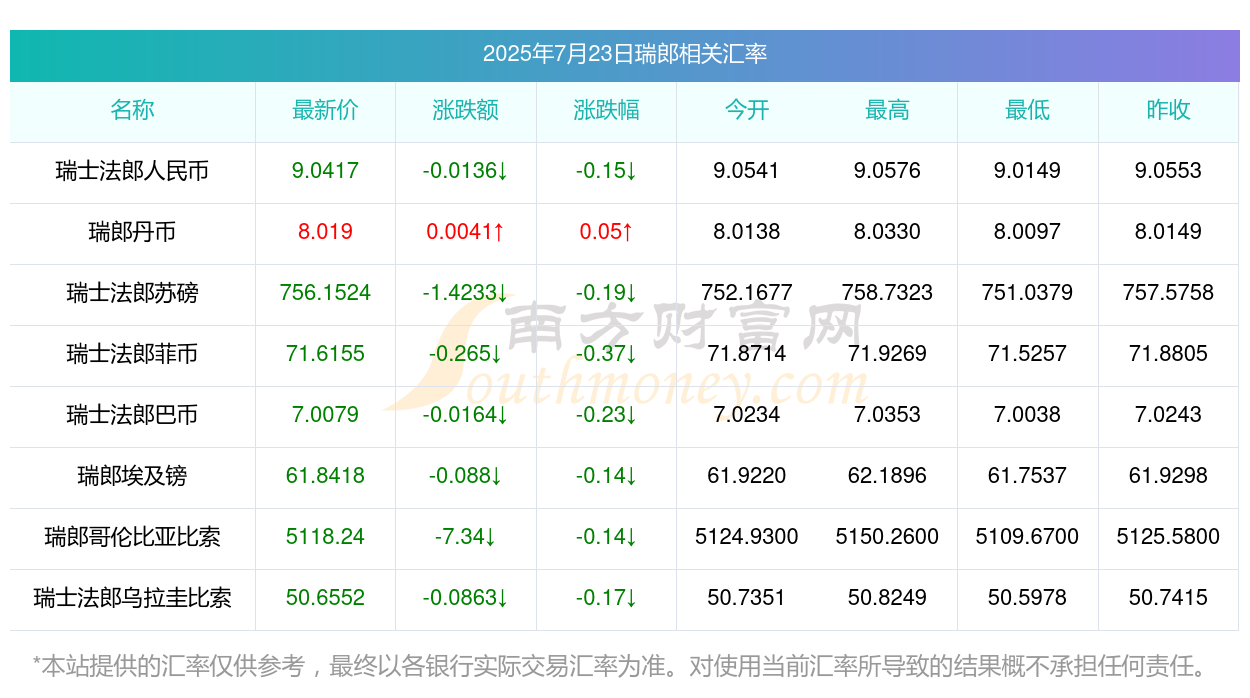Click low value 5109.6700
This screenshot has width=1250, height=698.
click(1028, 537)
